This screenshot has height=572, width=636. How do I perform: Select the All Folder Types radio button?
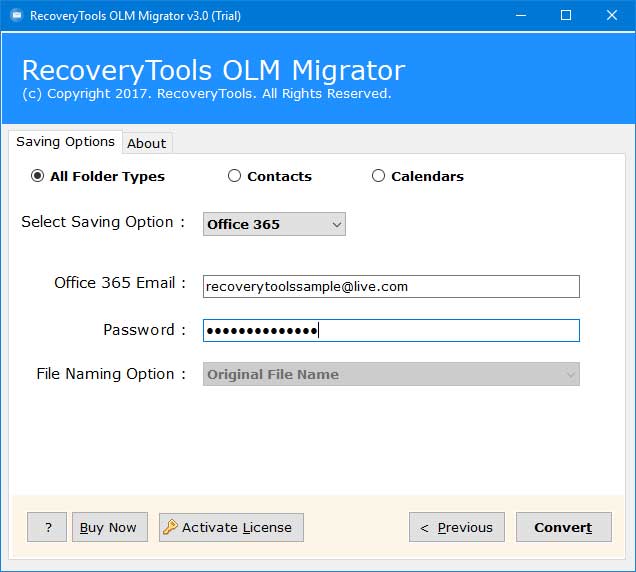[37, 176]
